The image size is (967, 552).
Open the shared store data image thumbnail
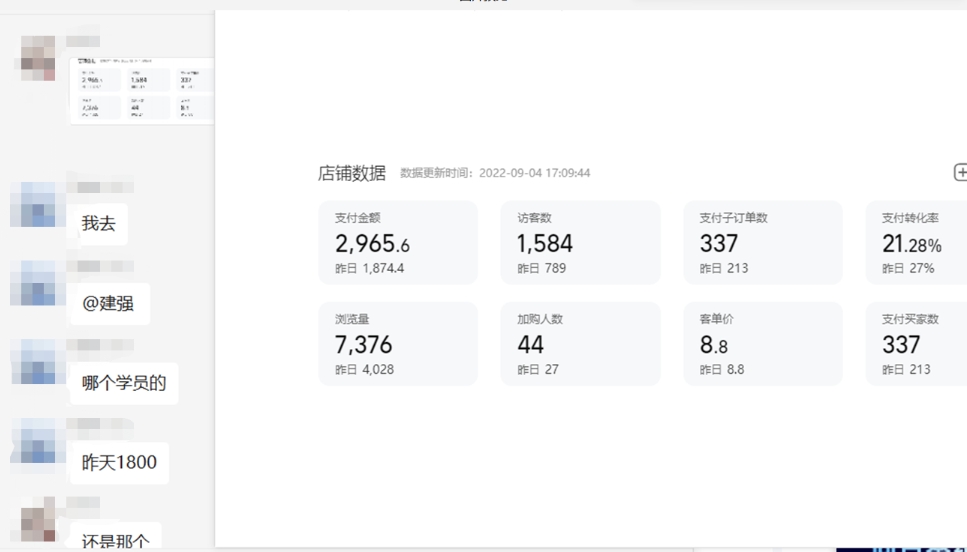pos(142,90)
